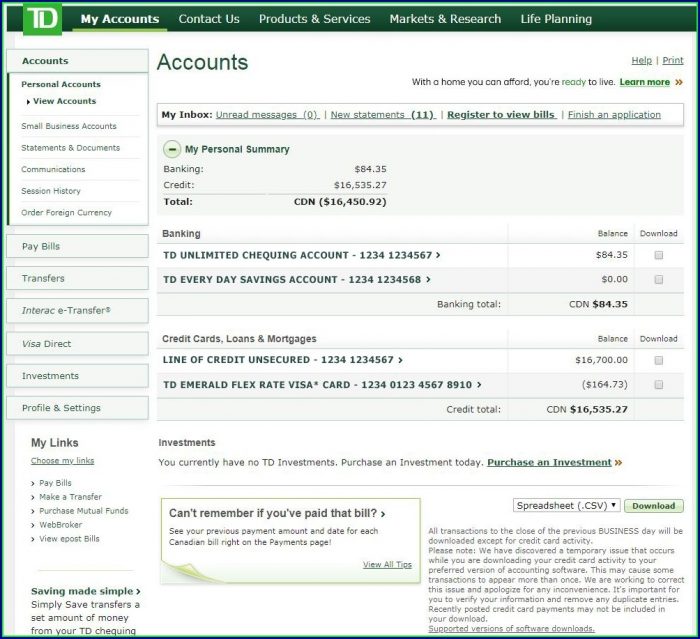The image size is (700, 639).
Task: Click Finish an application link
Action: pyautogui.click(x=614, y=115)
